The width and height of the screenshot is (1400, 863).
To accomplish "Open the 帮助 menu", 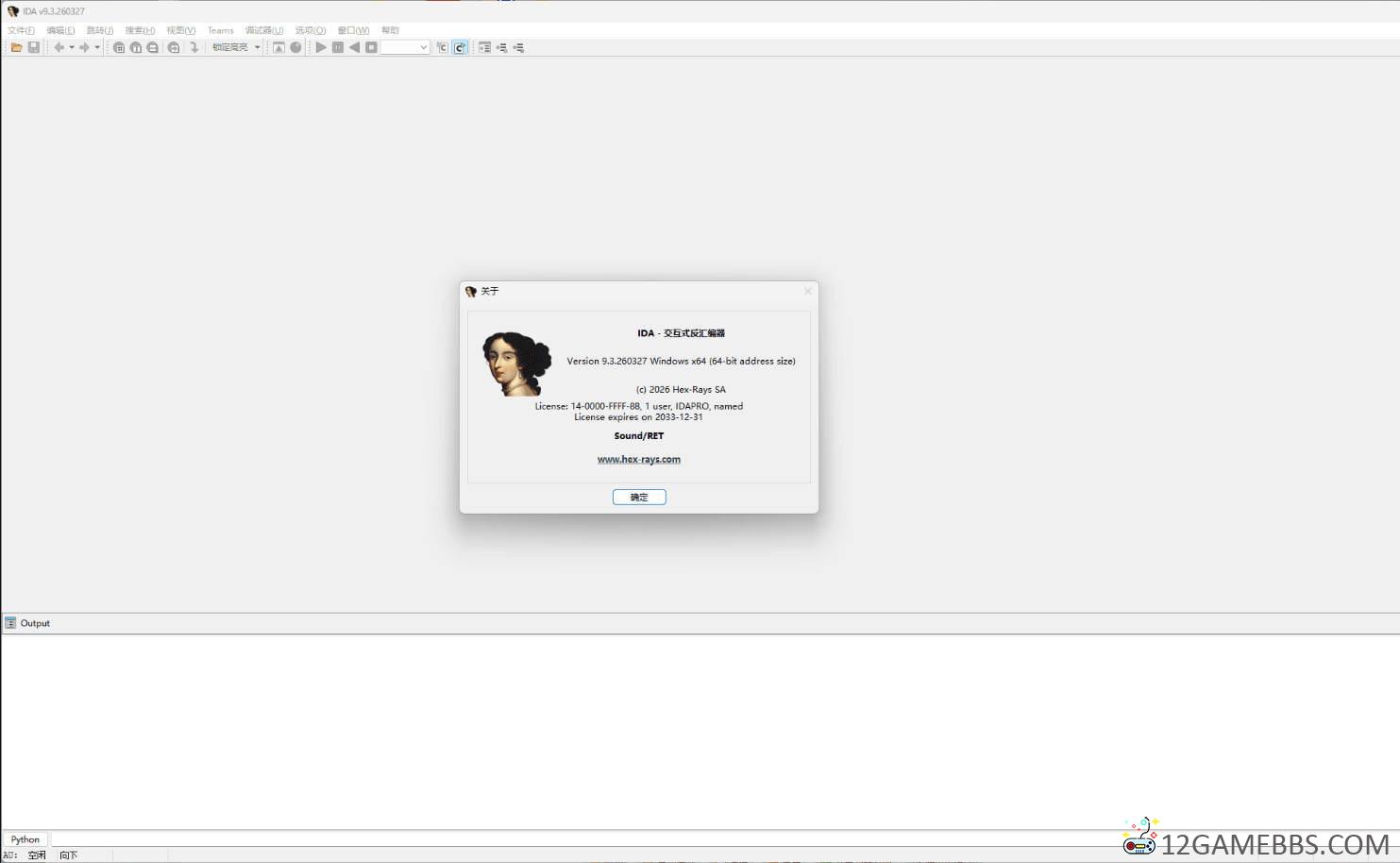I will click(x=390, y=30).
